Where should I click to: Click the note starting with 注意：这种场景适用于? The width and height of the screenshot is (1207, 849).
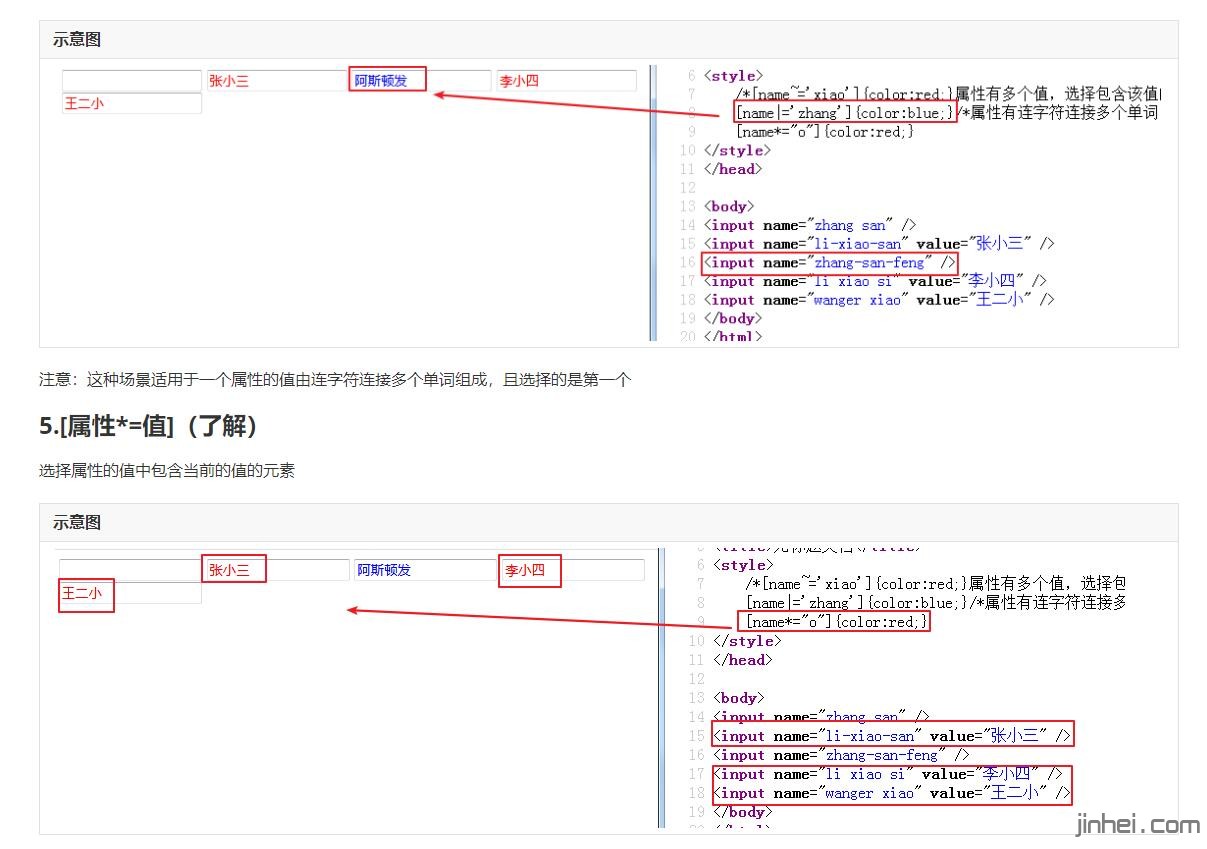click(x=335, y=380)
